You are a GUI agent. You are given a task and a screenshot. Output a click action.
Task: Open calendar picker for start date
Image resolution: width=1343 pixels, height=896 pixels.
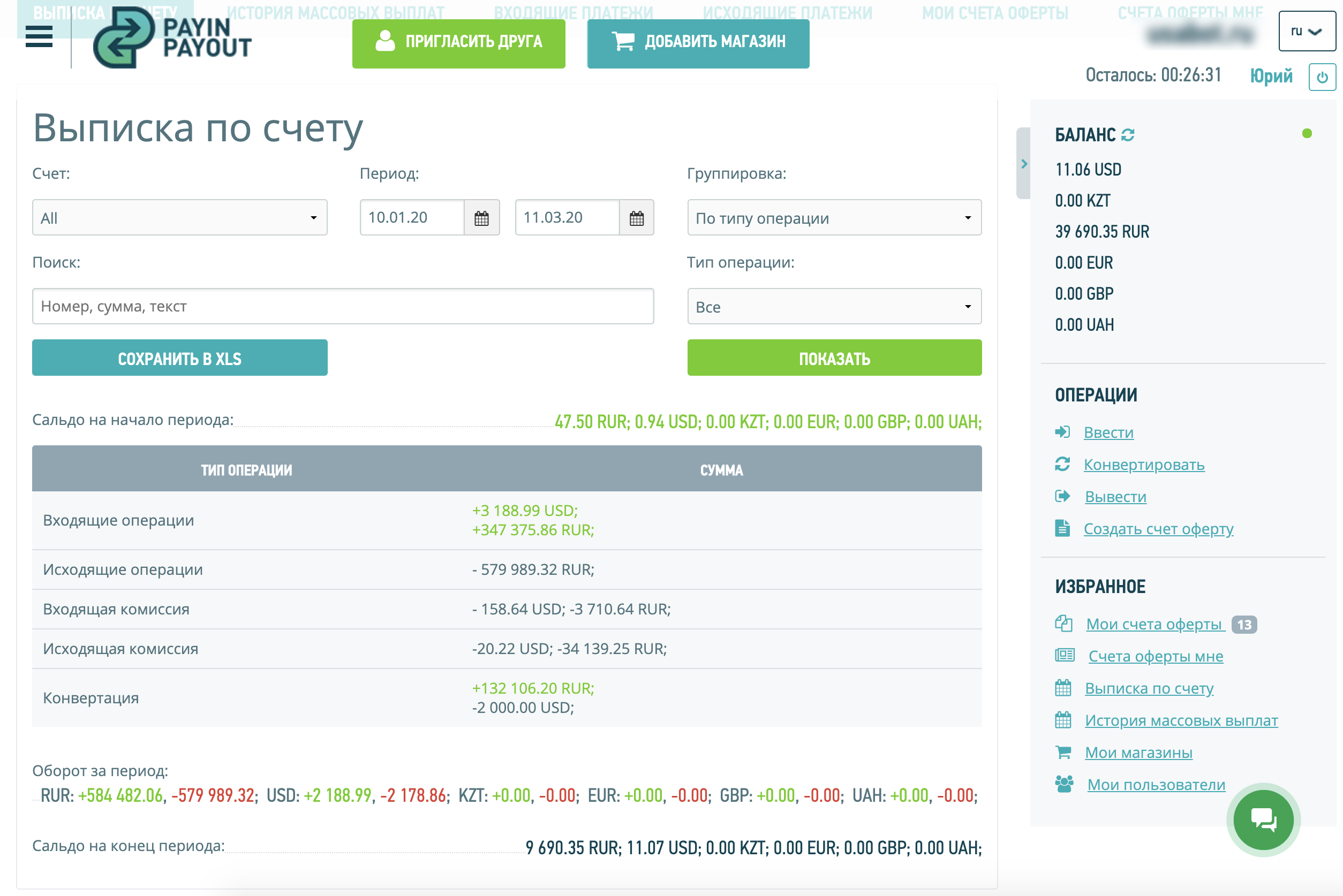point(481,218)
